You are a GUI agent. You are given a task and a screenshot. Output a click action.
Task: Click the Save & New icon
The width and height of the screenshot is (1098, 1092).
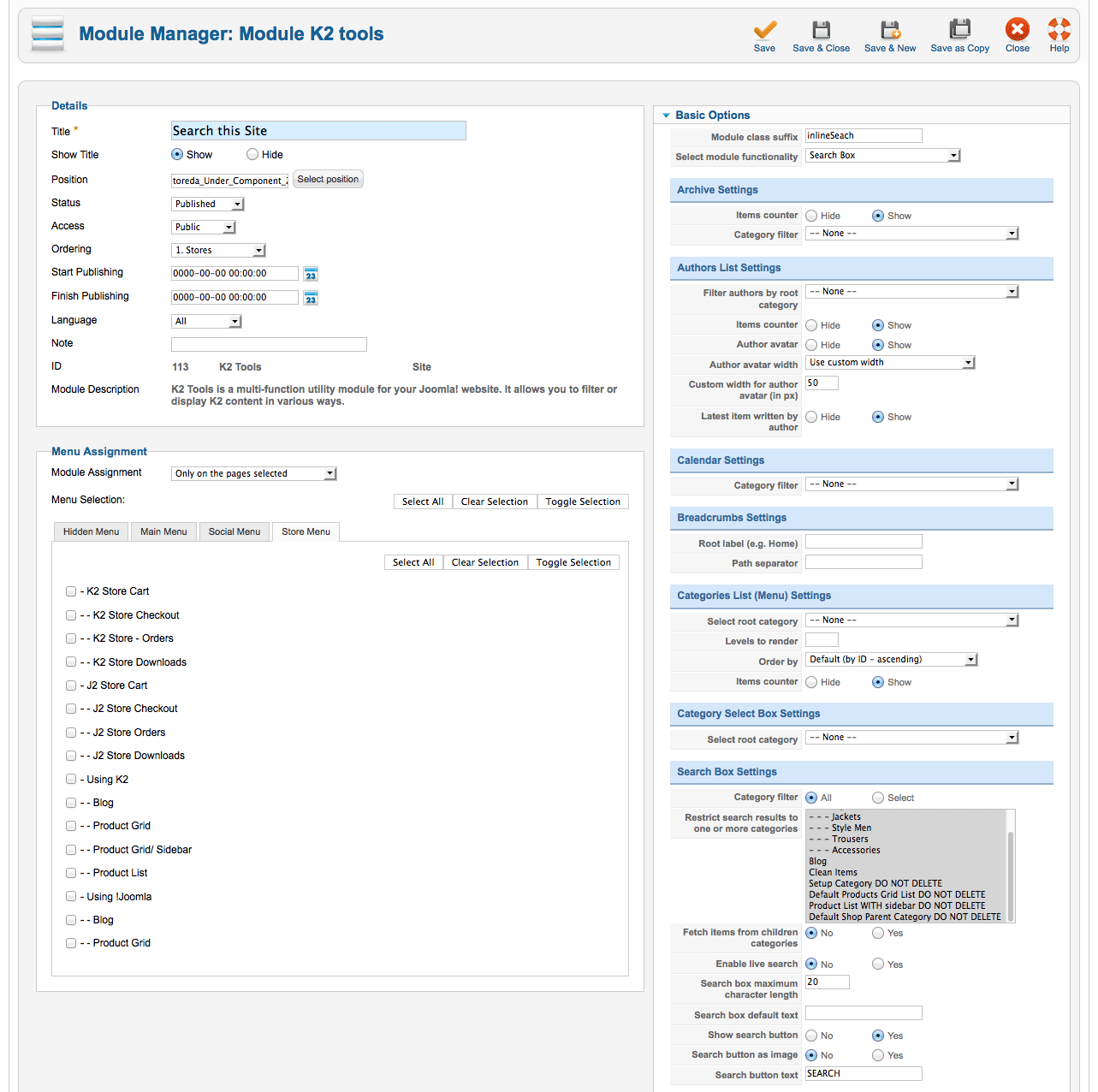[890, 30]
